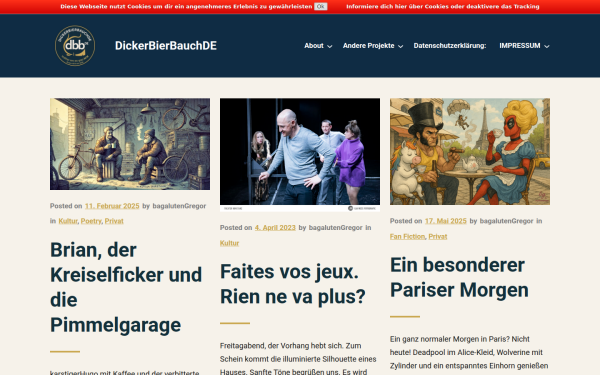This screenshot has width=600, height=375.
Task: Dismiss cookie notice with OK button
Action: 321,7
